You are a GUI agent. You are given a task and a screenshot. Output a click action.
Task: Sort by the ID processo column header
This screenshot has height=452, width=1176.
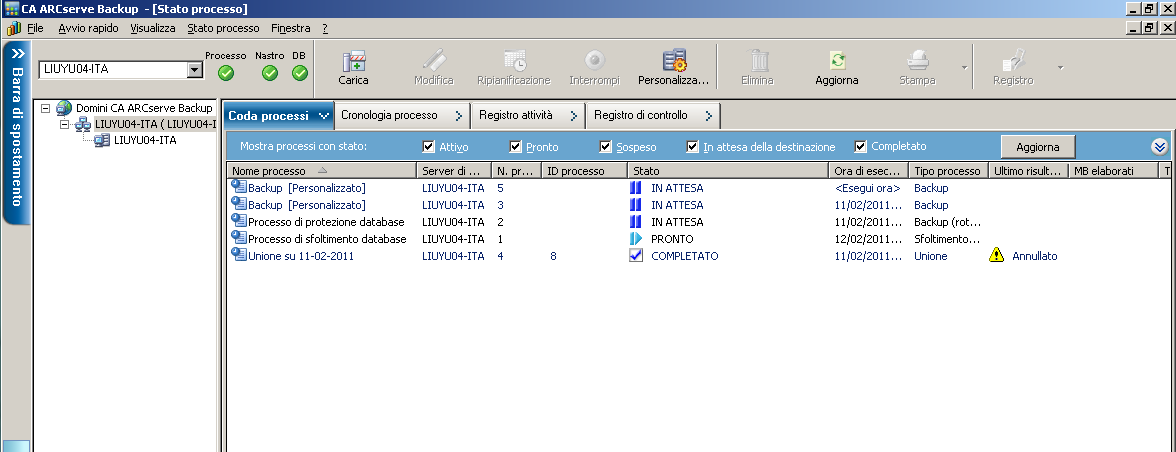(584, 171)
